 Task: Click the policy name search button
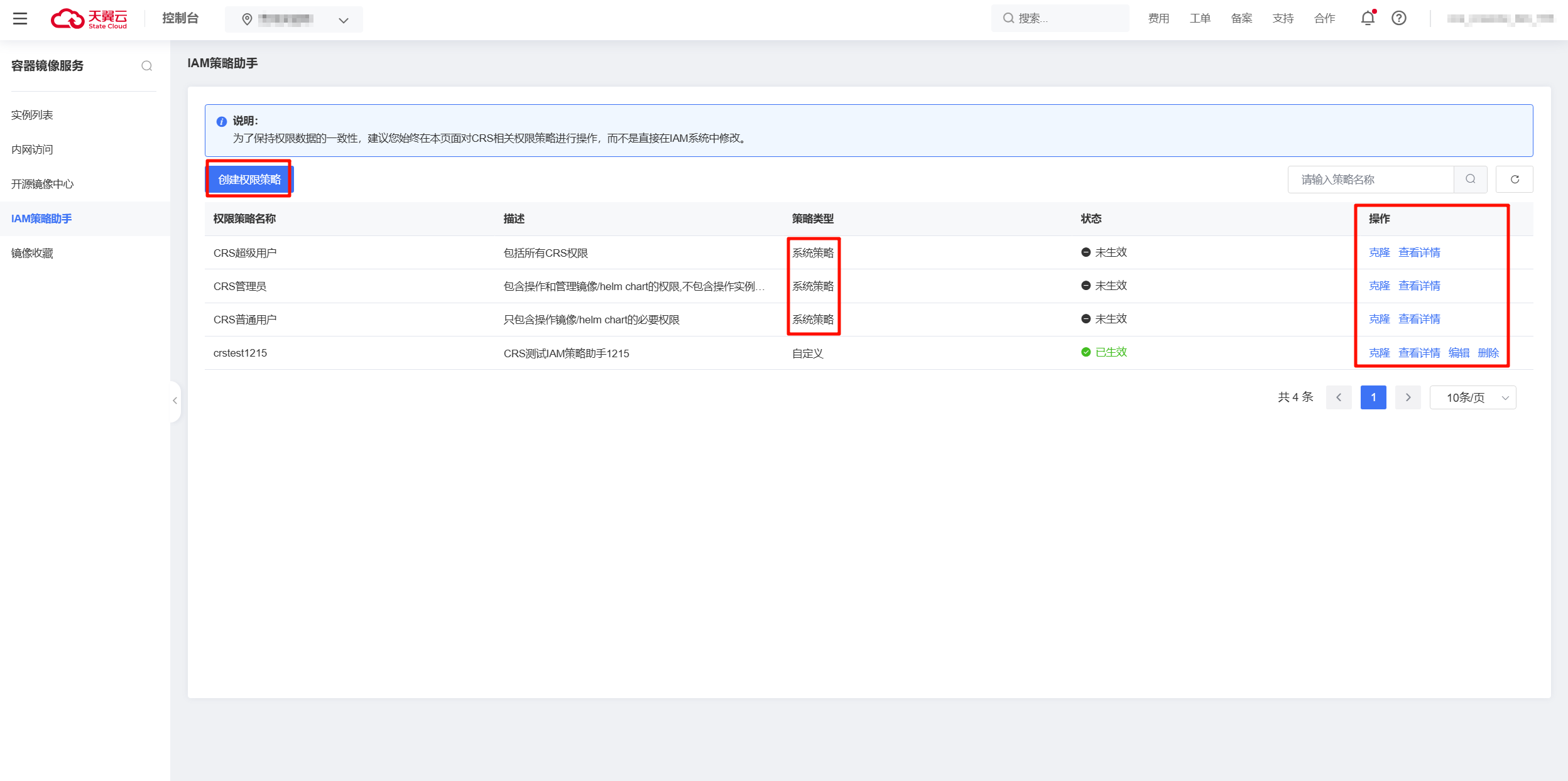[x=1470, y=180]
